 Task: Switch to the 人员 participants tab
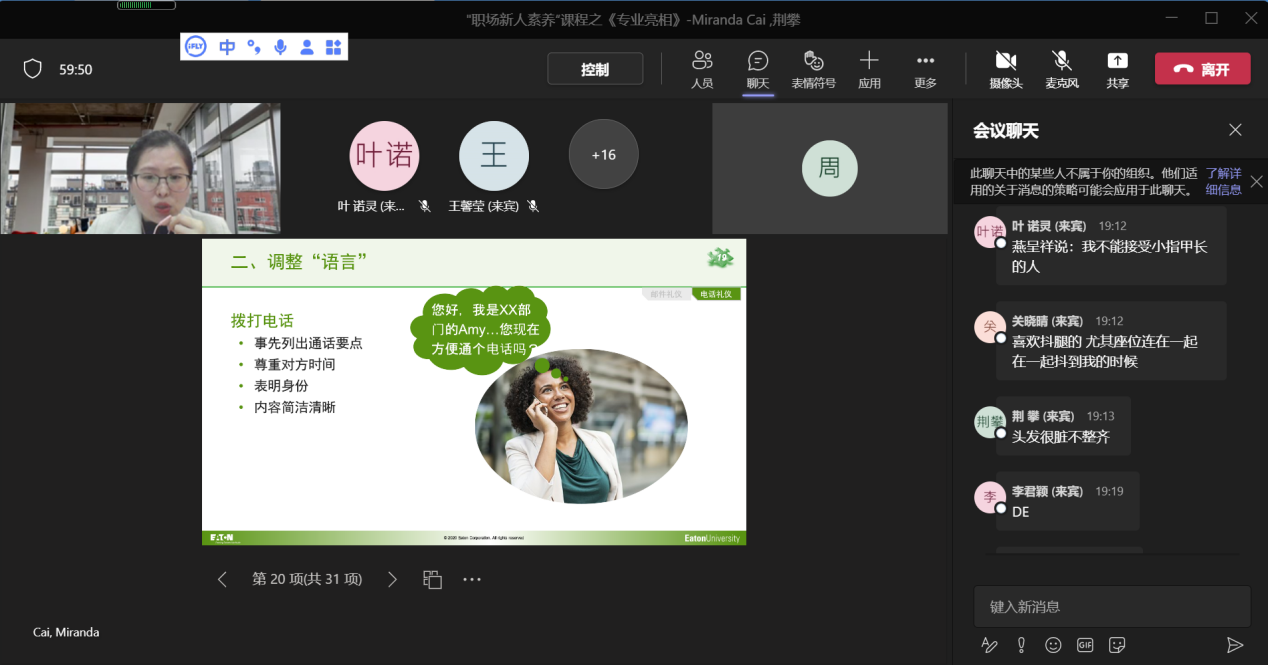[x=702, y=70]
